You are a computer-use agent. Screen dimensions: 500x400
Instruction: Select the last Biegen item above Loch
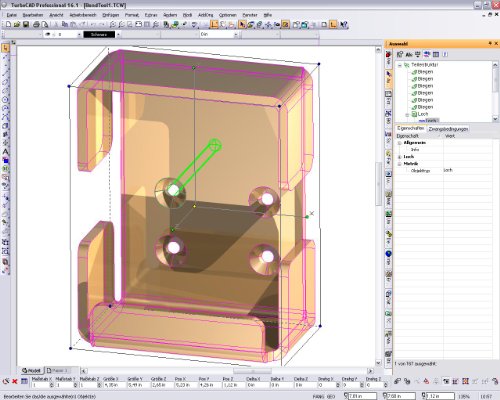[x=425, y=107]
